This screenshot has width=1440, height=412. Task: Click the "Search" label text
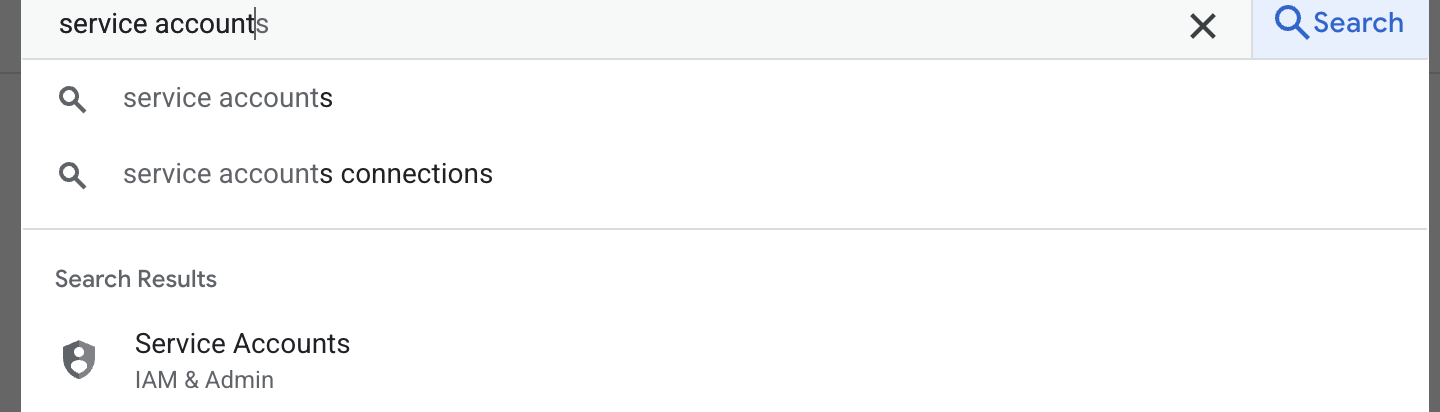pyautogui.click(x=1358, y=23)
